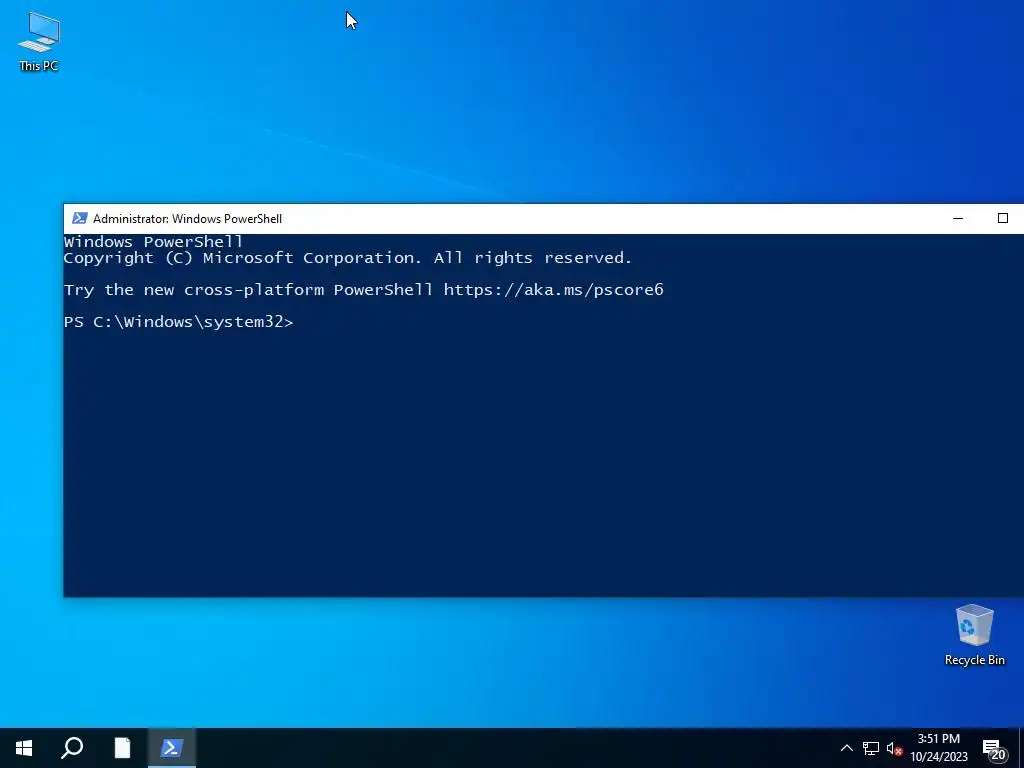Select PowerShell taskbar button
The image size is (1024, 768).
pyautogui.click(x=171, y=748)
